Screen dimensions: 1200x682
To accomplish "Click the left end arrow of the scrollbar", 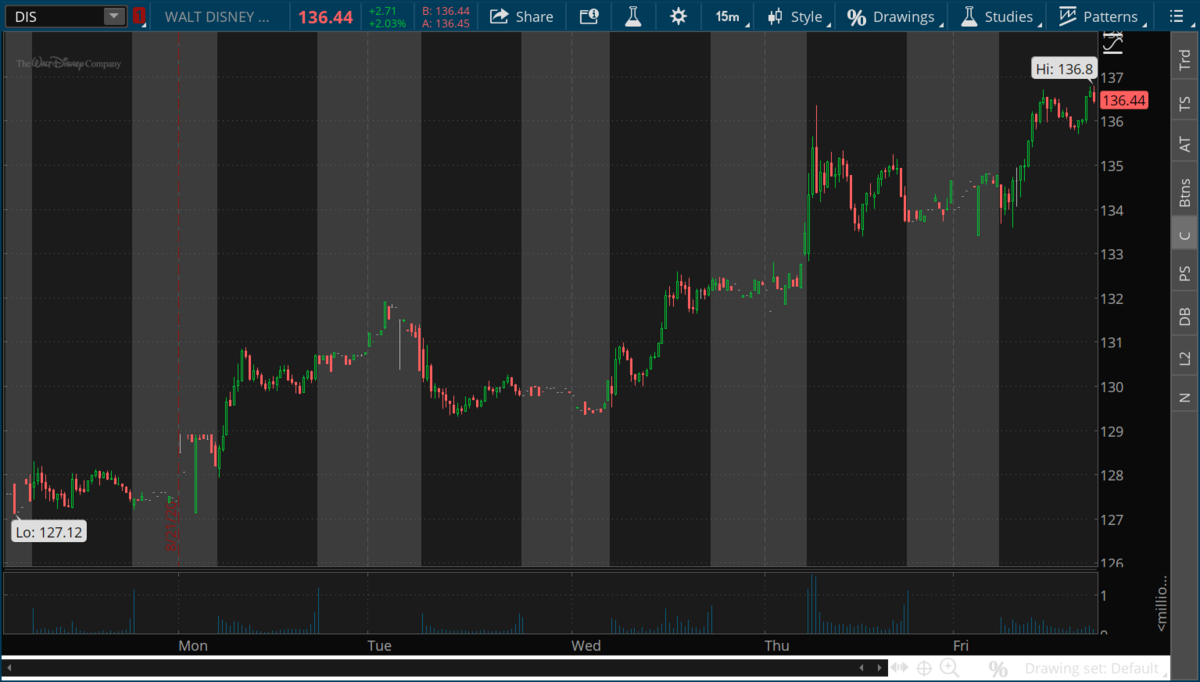I will pyautogui.click(x=10, y=668).
